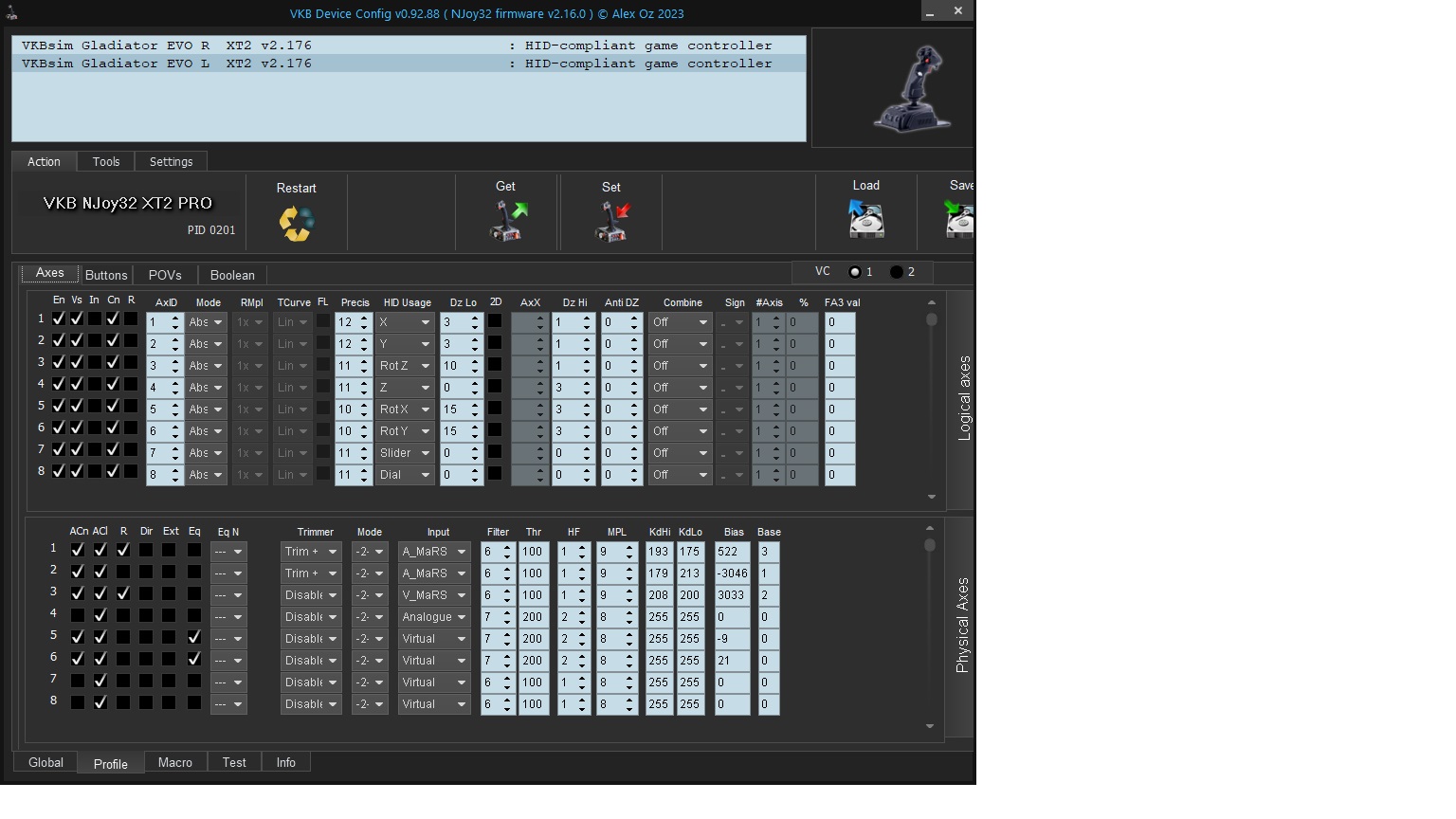Click the Load profile disk icon
The image size is (1456, 819).
coord(866,219)
